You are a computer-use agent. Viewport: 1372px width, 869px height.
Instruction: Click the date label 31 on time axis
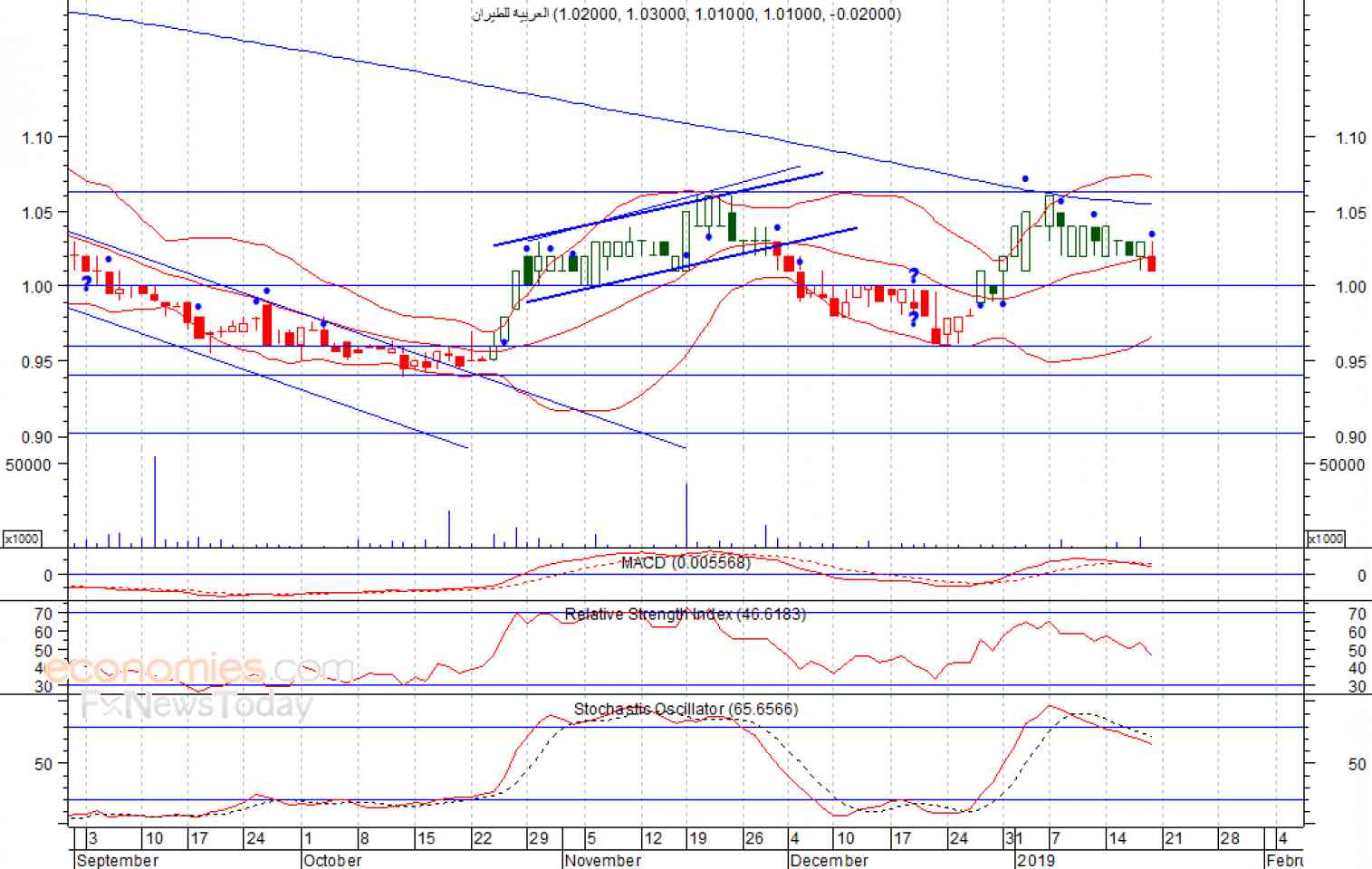click(1014, 838)
